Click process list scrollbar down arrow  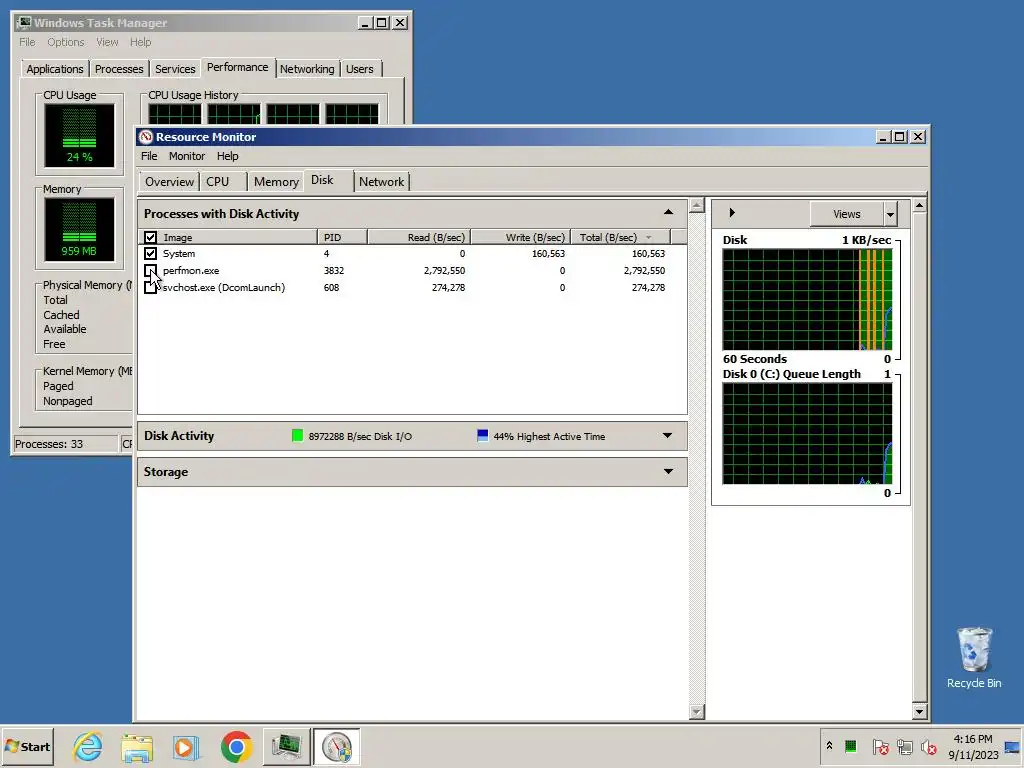coord(697,711)
